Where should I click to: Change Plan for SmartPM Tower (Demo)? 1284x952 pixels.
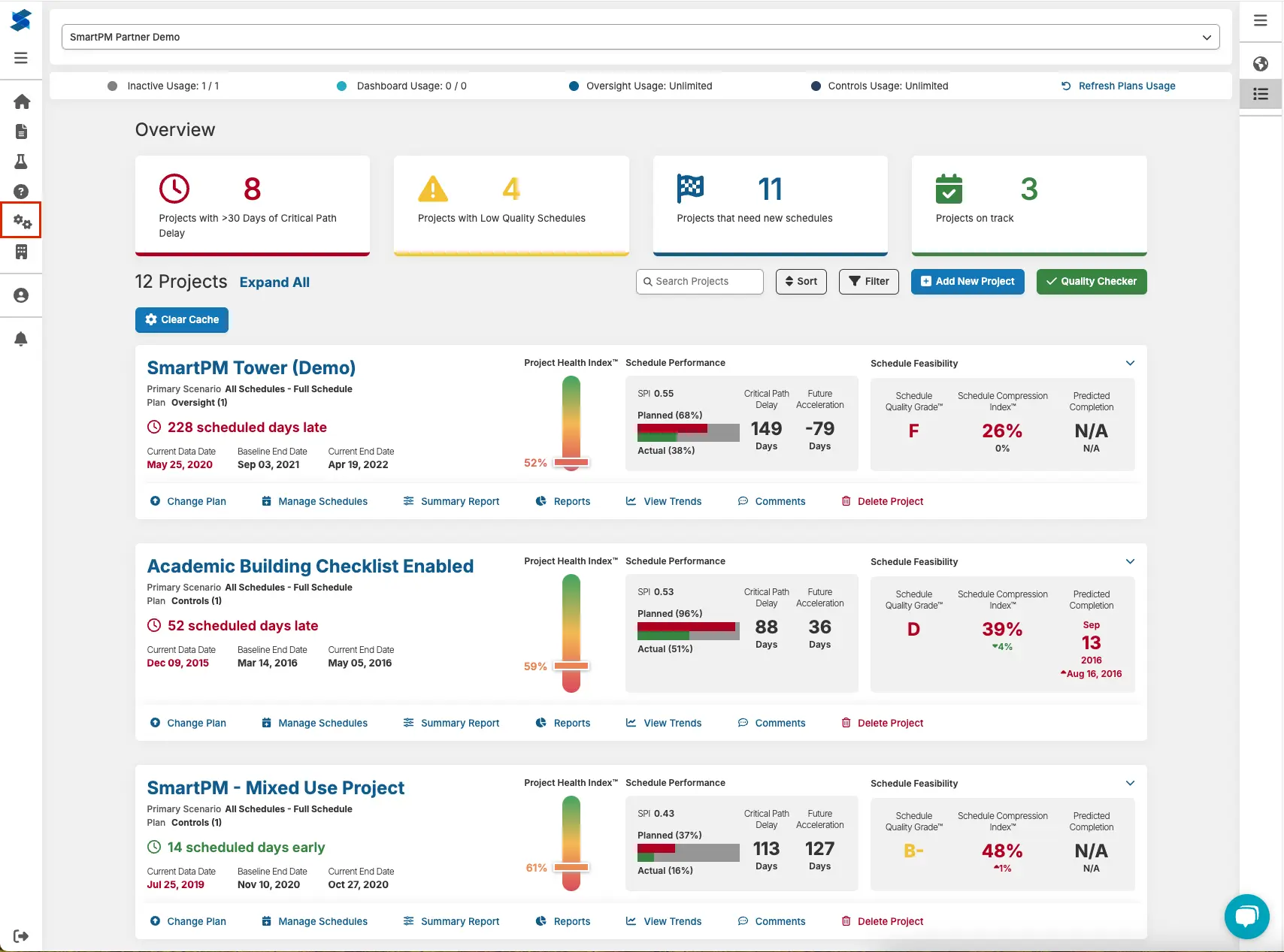[188, 501]
